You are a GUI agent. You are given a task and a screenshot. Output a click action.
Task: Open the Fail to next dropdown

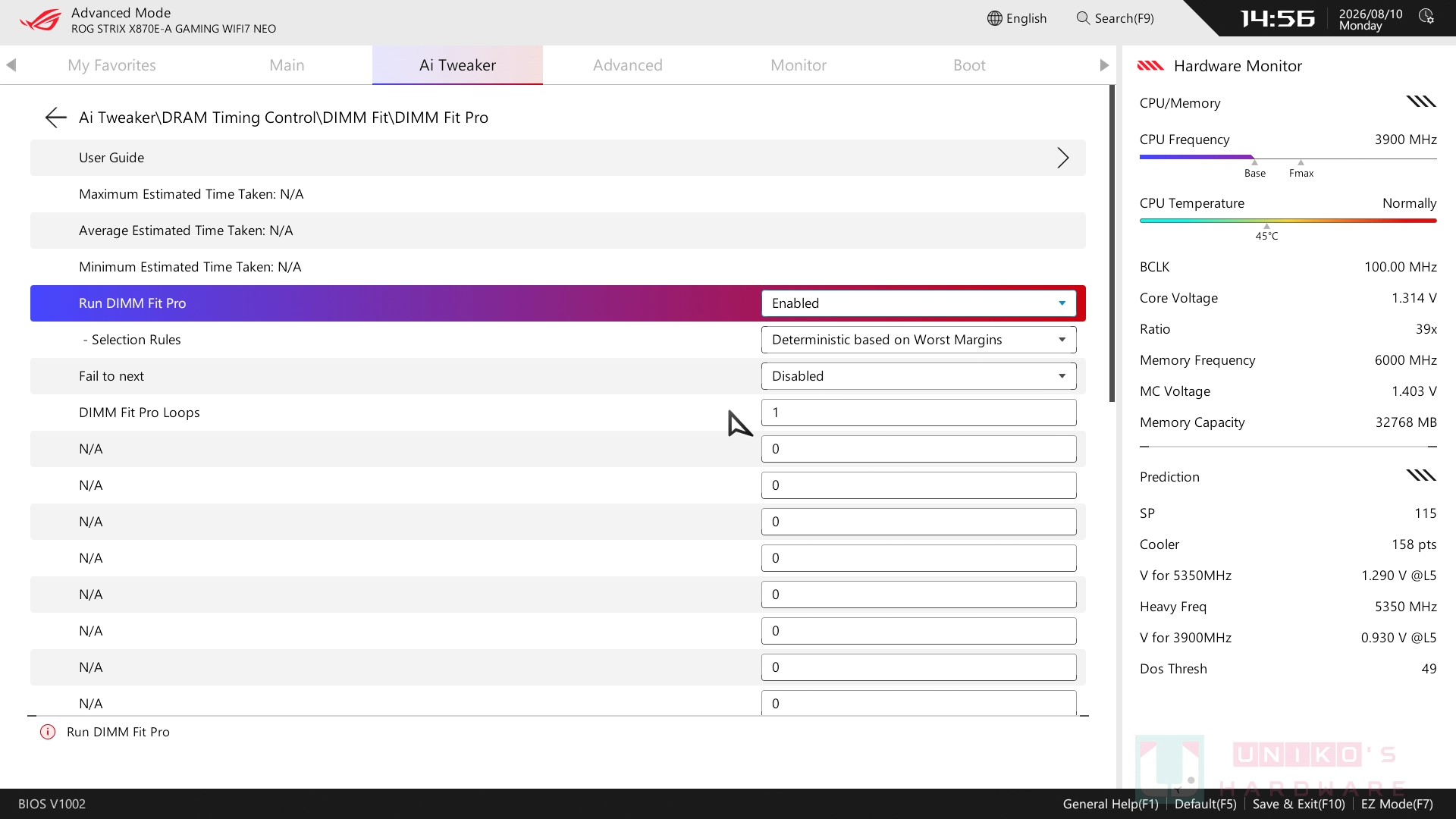(918, 376)
